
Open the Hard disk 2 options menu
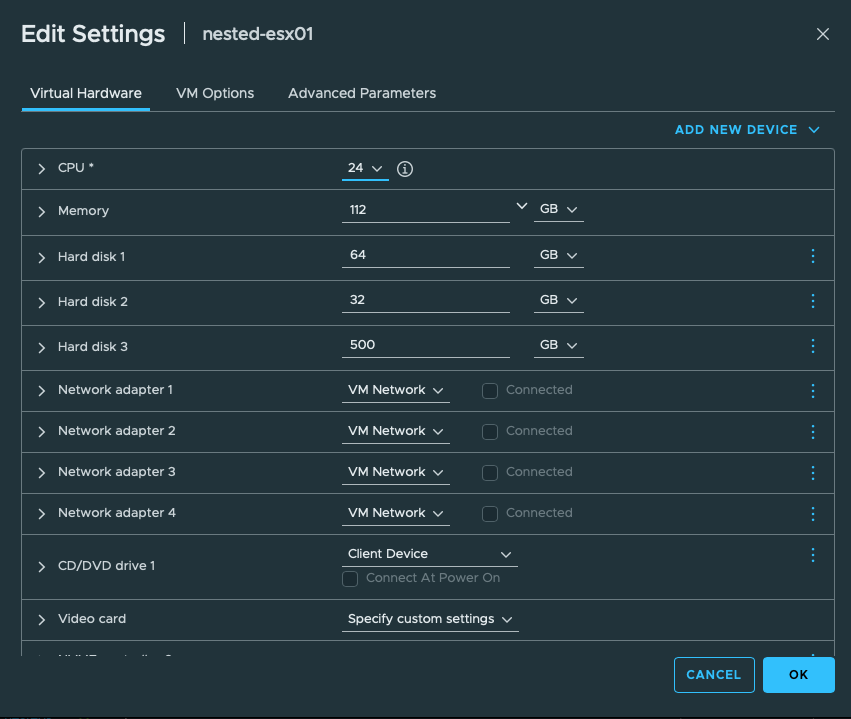812,301
